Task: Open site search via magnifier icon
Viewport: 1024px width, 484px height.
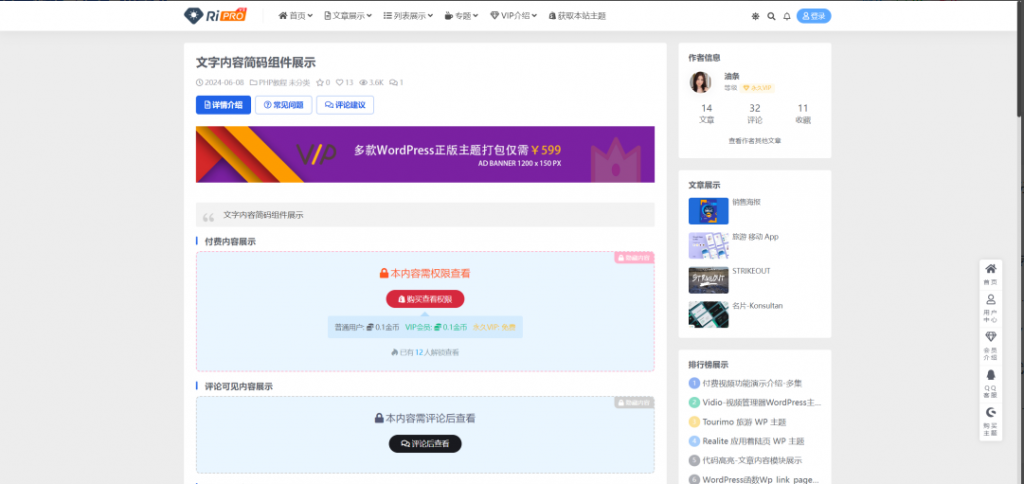Action: tap(771, 16)
